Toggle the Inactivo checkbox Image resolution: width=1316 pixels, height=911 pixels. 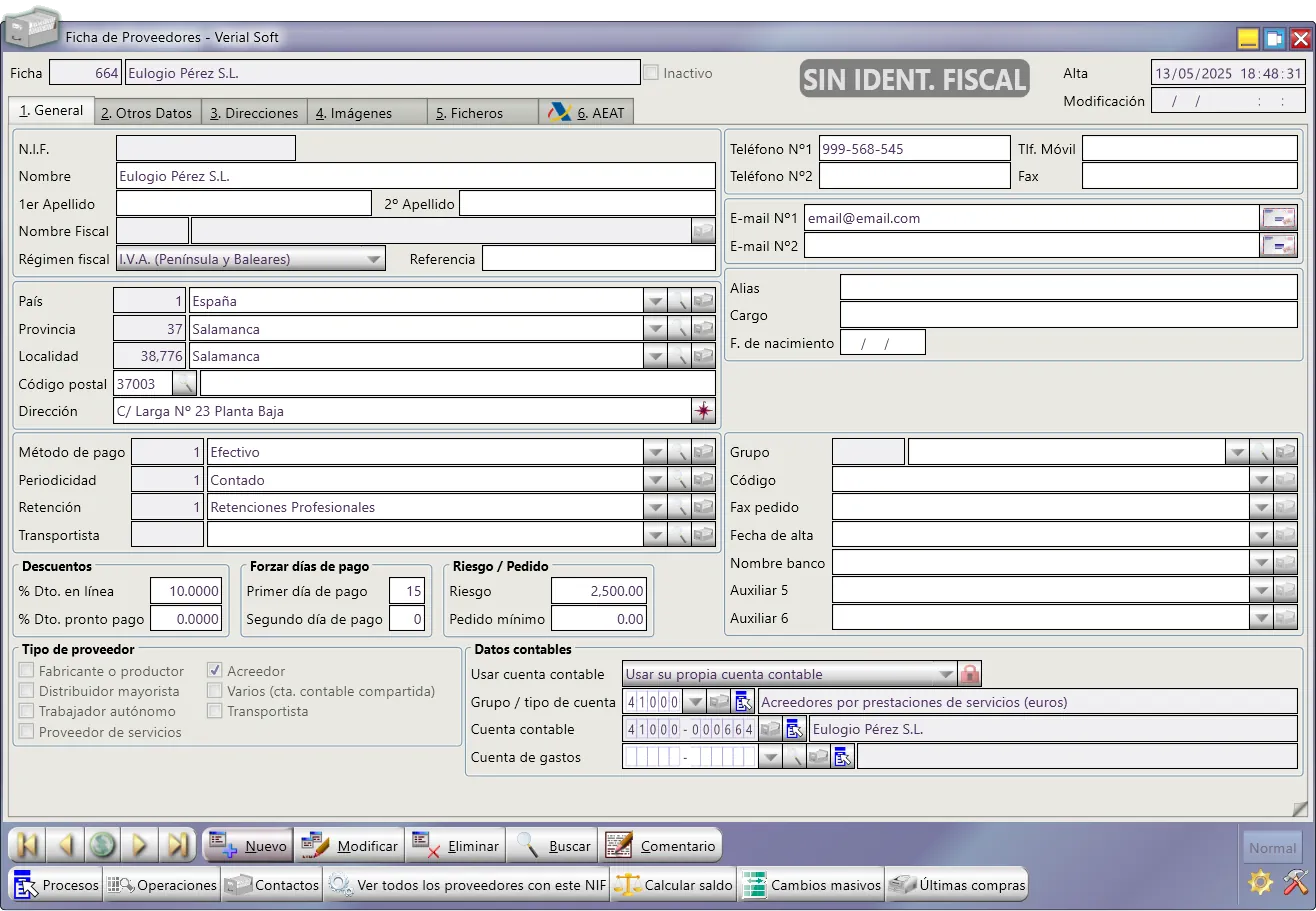(x=651, y=73)
